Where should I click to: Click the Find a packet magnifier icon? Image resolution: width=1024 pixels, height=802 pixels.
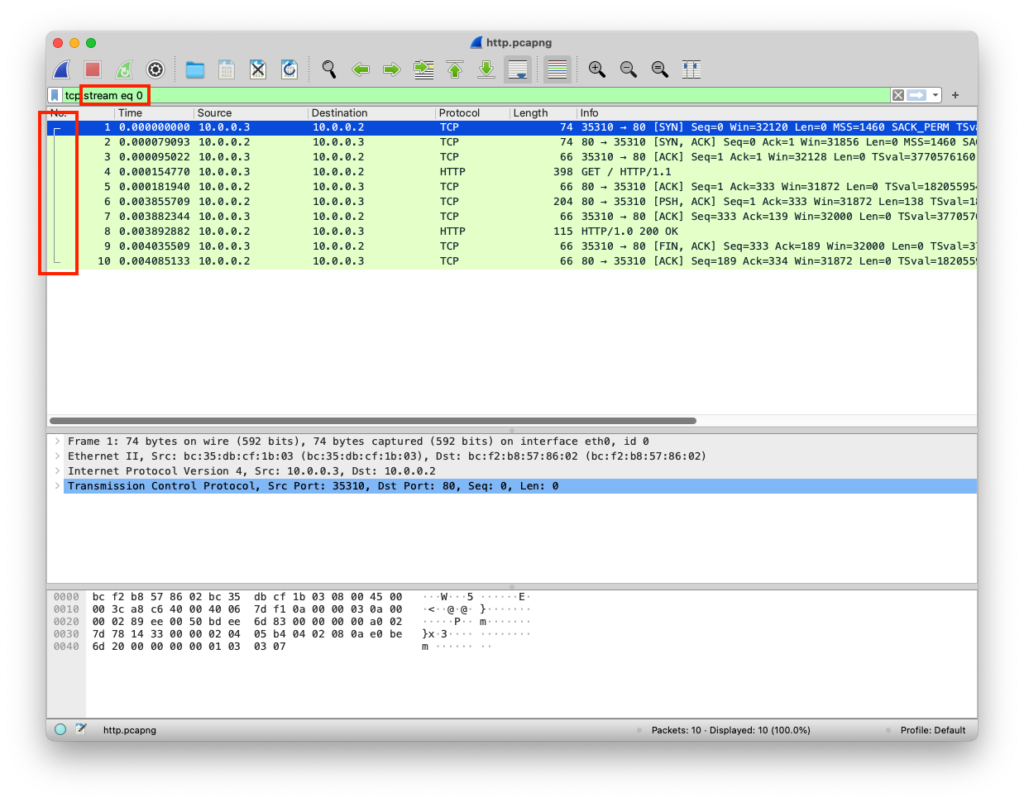pyautogui.click(x=329, y=70)
